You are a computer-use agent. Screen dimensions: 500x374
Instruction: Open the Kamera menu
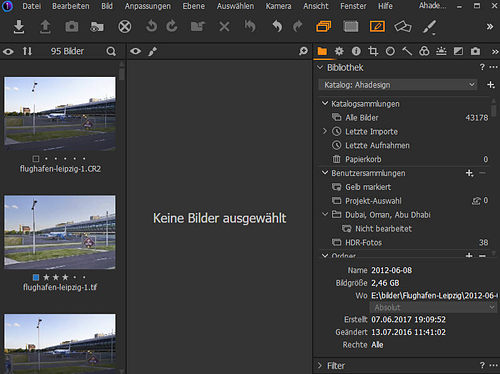[x=278, y=6]
